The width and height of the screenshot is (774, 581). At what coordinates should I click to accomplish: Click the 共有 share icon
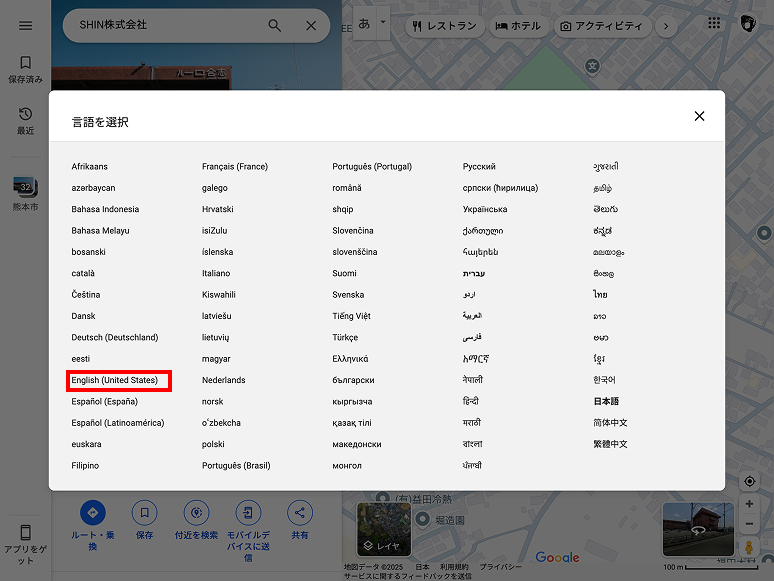(x=300, y=513)
